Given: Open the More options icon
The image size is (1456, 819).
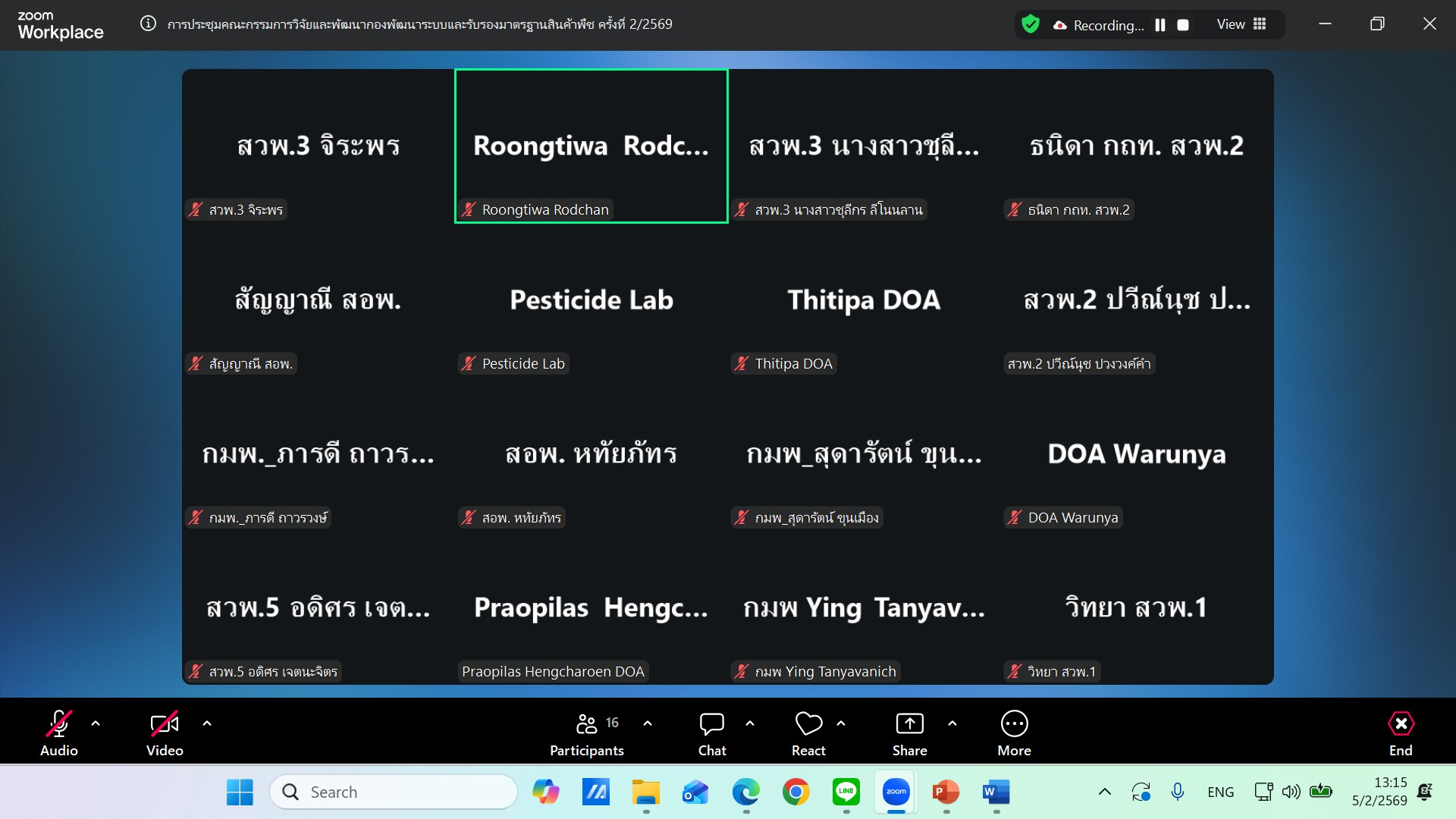Looking at the screenshot, I should coord(1014,725).
